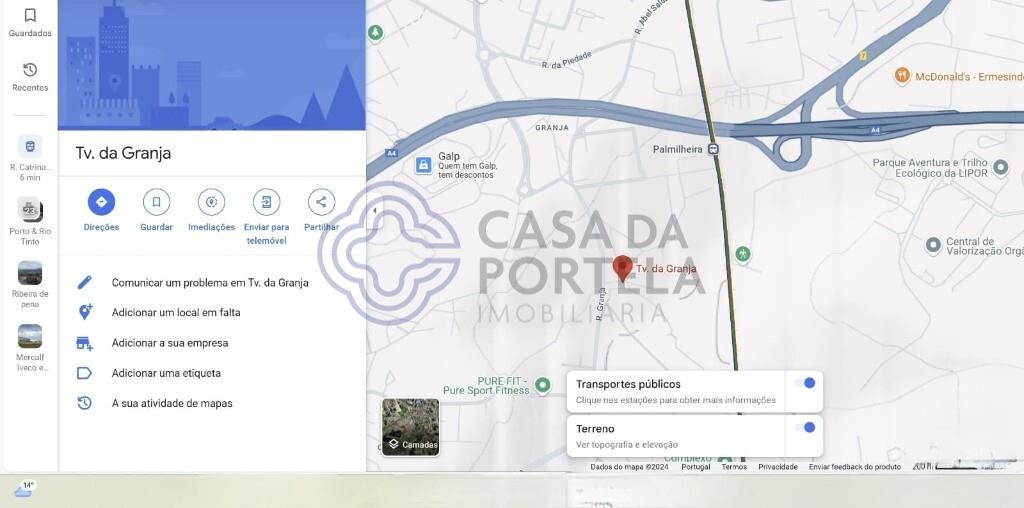Open the Ribeira de pena thumbnail

[x=30, y=273]
